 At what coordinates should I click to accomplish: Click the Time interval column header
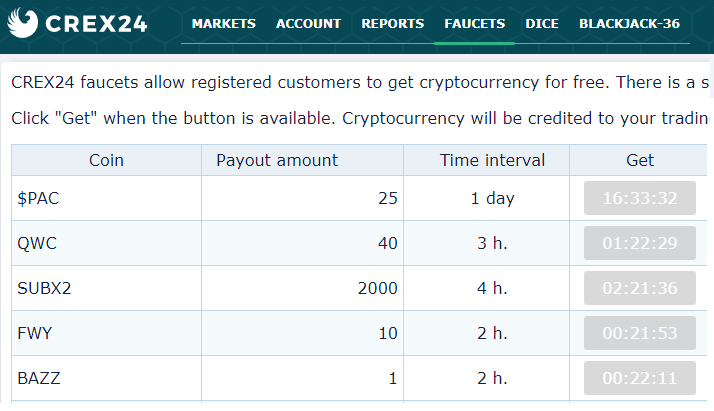point(492,160)
